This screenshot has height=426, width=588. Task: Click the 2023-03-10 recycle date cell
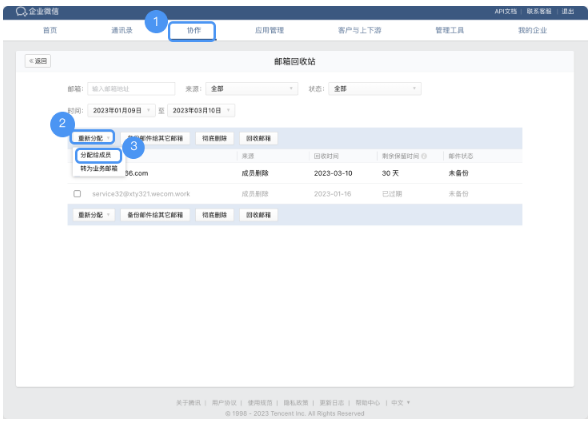(333, 173)
